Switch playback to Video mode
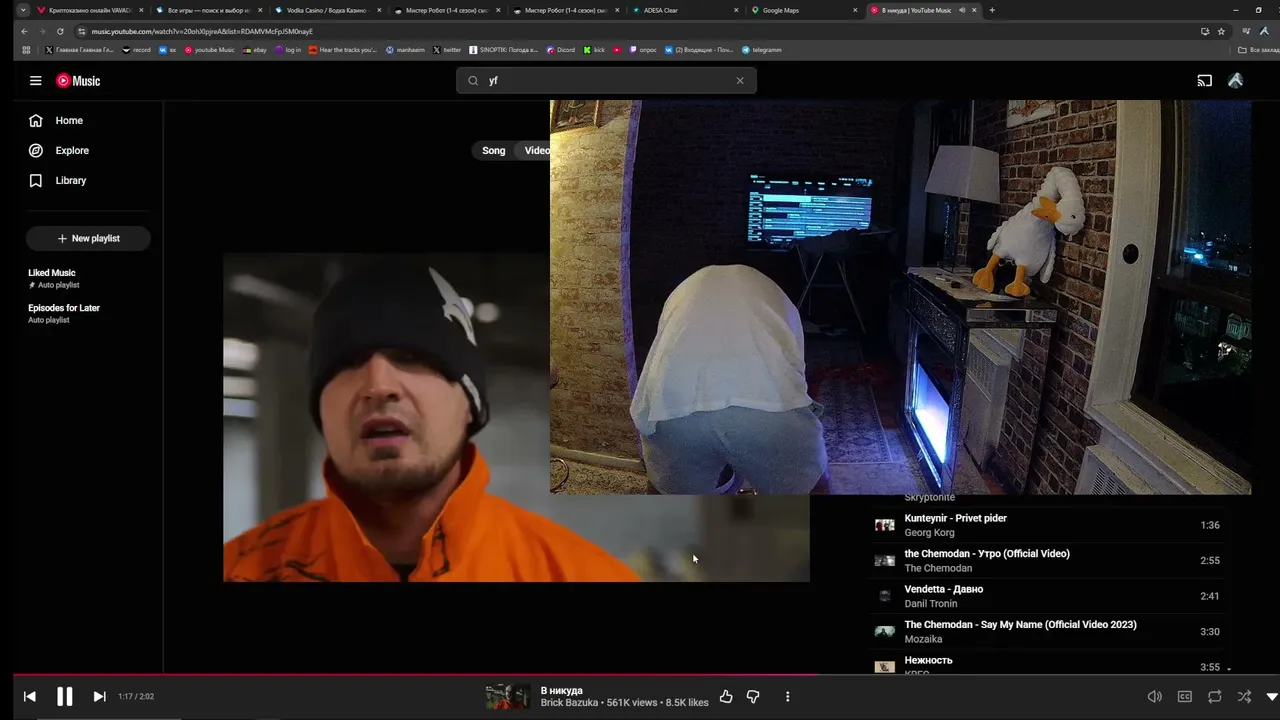1280x720 pixels. point(536,151)
